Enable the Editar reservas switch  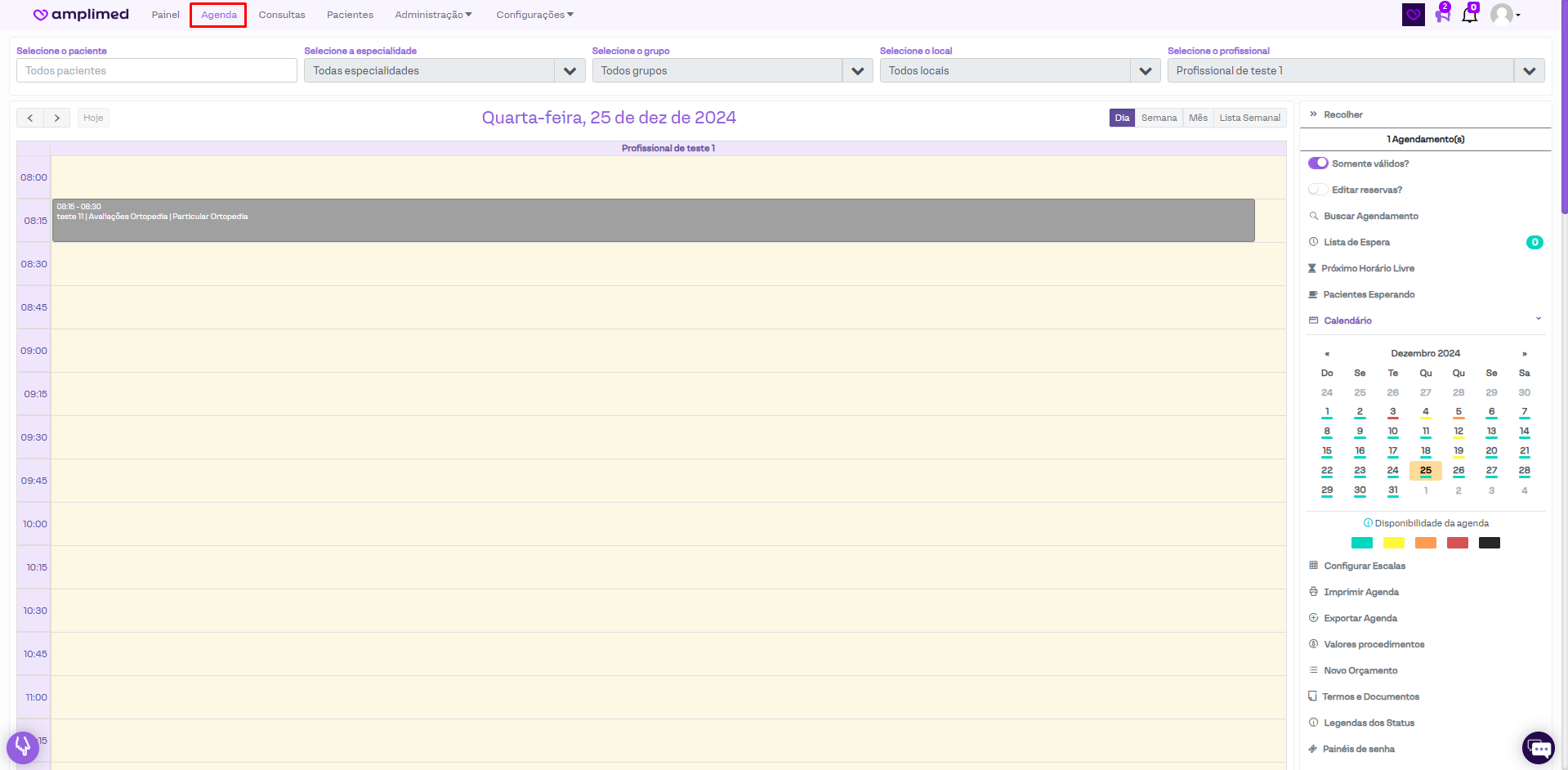[1318, 190]
